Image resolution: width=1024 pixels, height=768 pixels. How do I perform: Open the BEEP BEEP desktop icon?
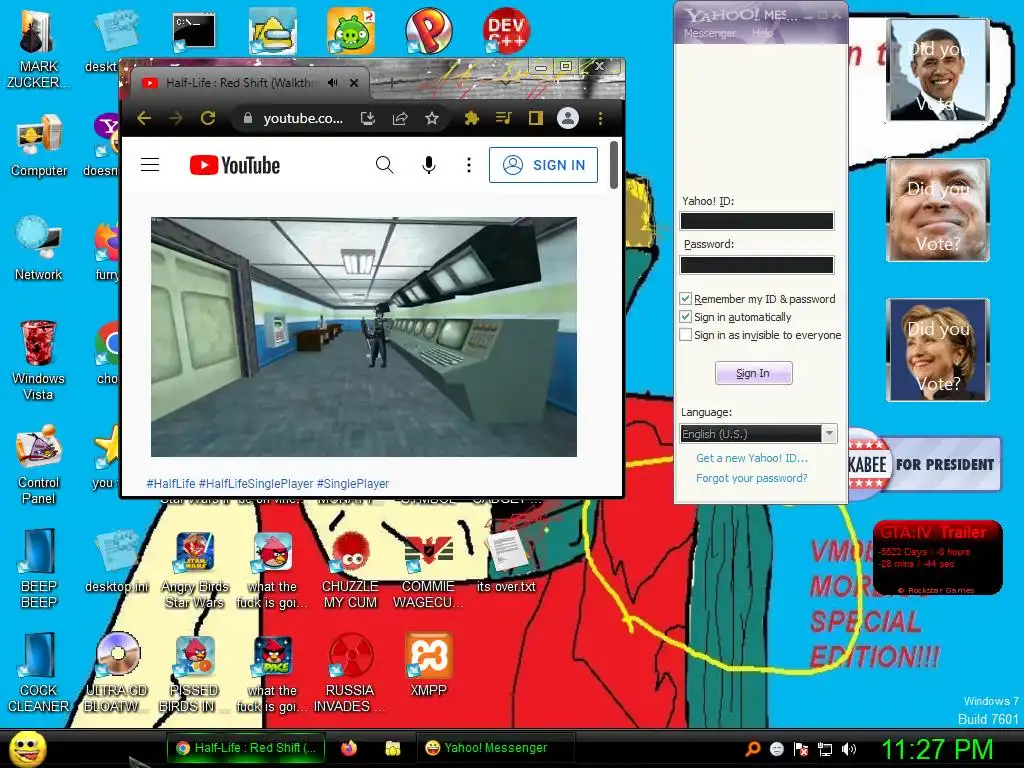pos(39,568)
